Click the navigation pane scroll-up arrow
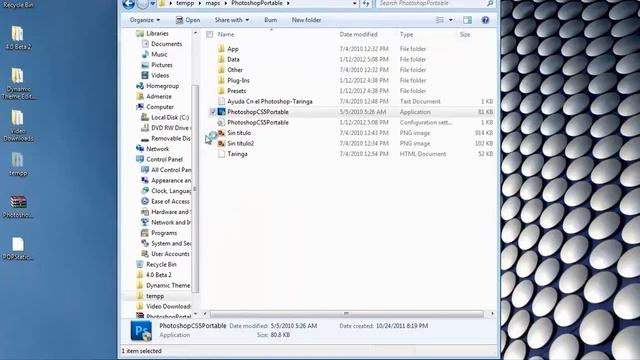The height and width of the screenshot is (360, 640). (x=195, y=33)
